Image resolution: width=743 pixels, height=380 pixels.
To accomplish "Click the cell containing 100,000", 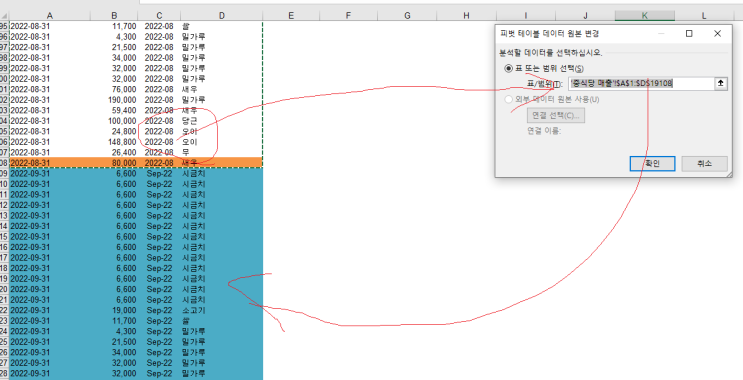I will (x=114, y=121).
